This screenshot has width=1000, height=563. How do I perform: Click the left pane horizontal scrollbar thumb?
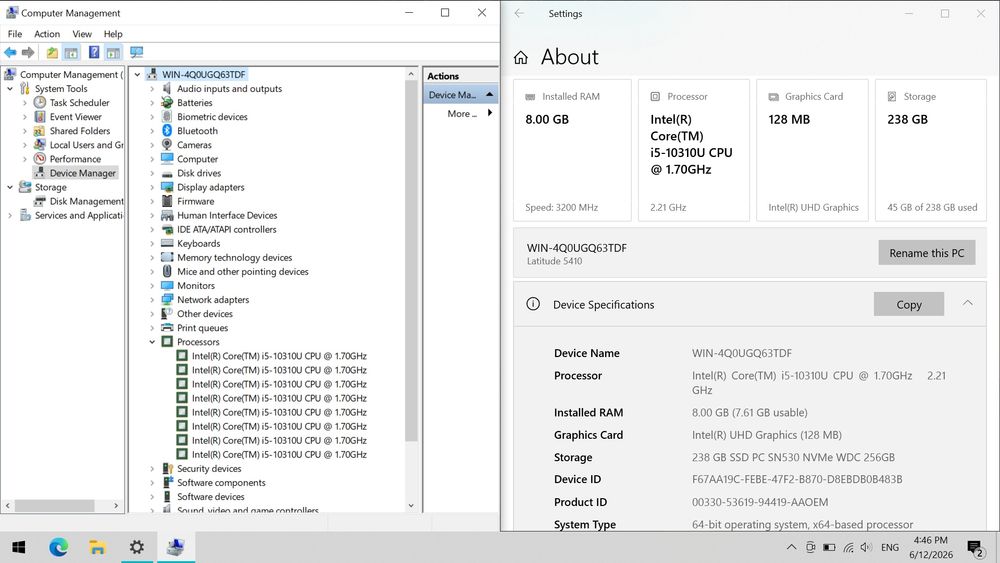click(x=54, y=505)
